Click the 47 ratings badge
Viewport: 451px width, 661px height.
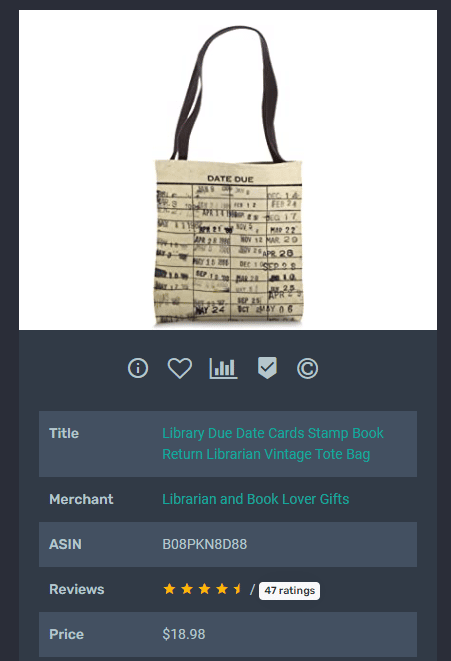[x=290, y=591]
